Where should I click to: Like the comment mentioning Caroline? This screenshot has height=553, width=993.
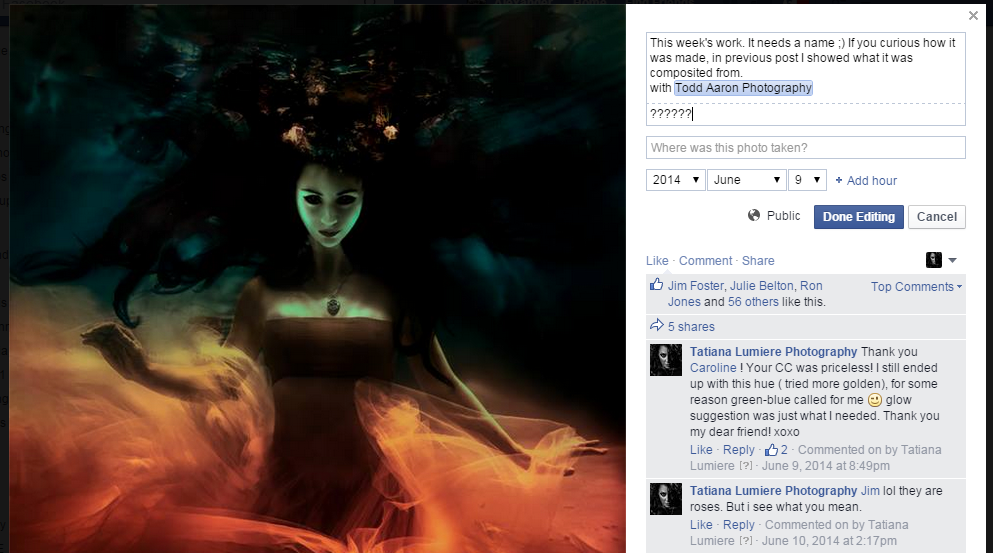tap(701, 450)
